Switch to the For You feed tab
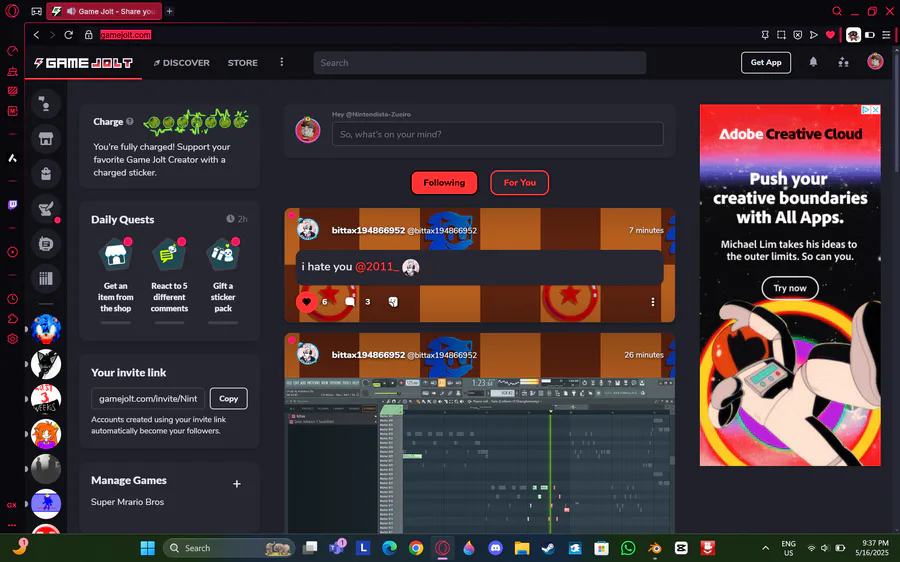This screenshot has width=900, height=562. 519,183
